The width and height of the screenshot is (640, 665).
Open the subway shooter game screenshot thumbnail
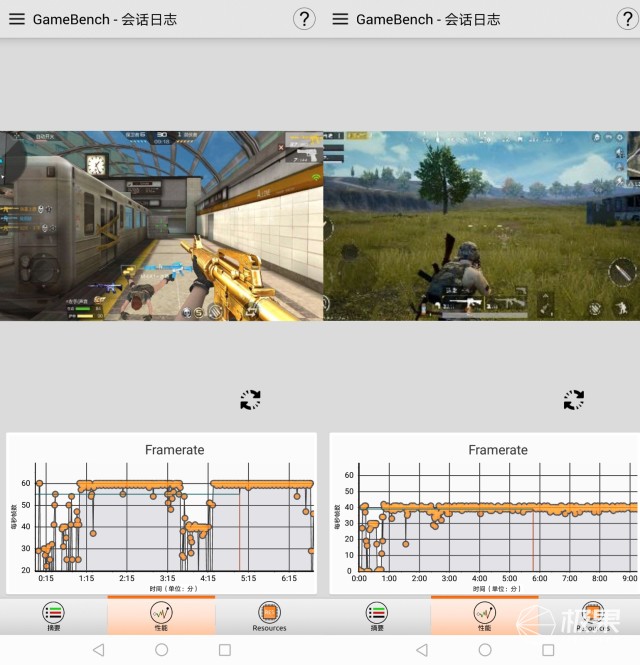pos(161,226)
